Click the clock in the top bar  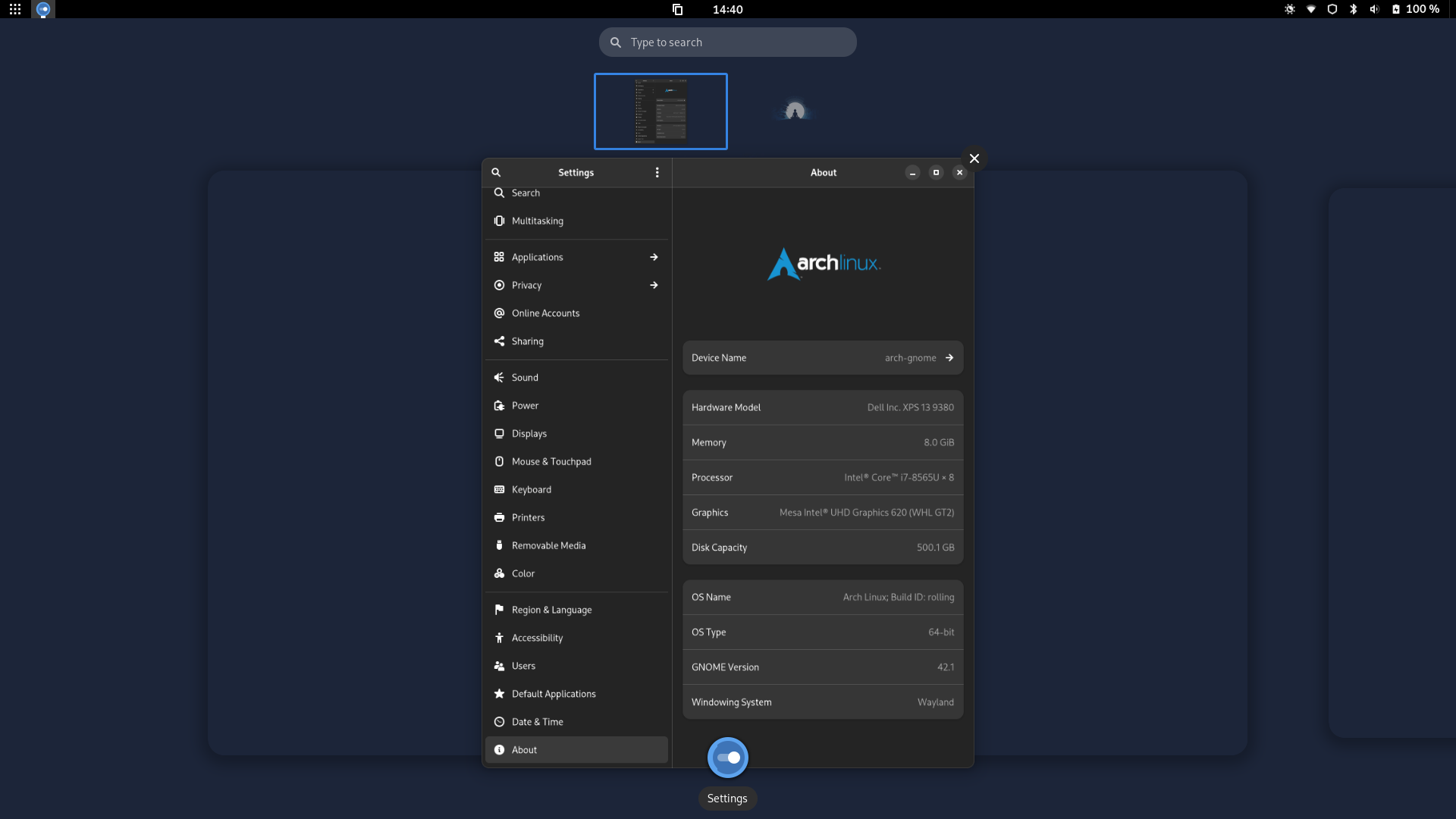[727, 9]
